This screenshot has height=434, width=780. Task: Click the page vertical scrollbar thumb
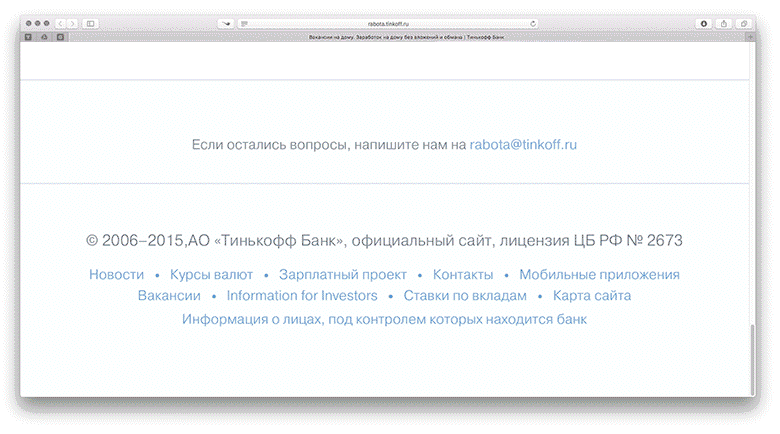coord(752,360)
